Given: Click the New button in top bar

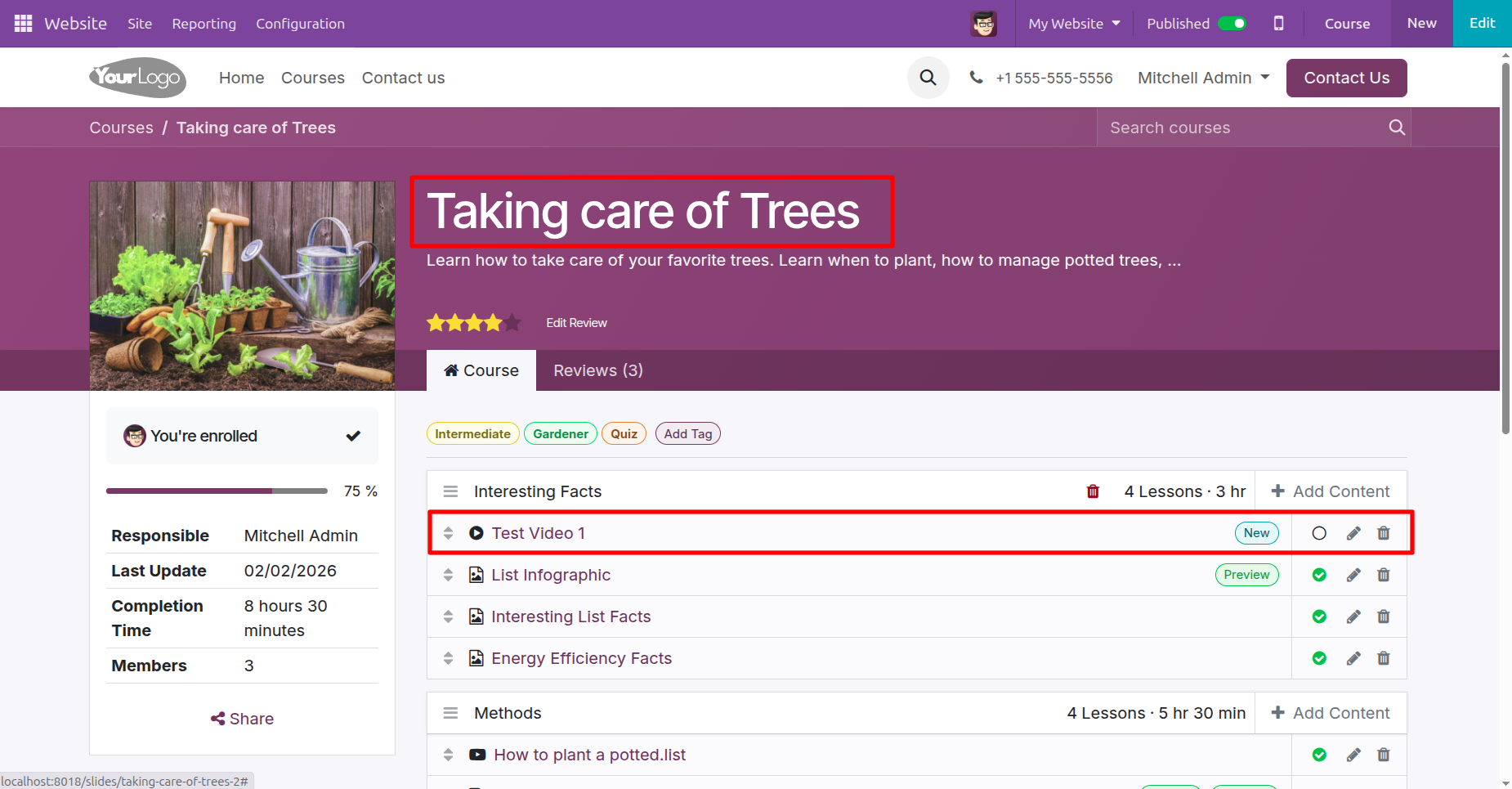Looking at the screenshot, I should 1421,24.
